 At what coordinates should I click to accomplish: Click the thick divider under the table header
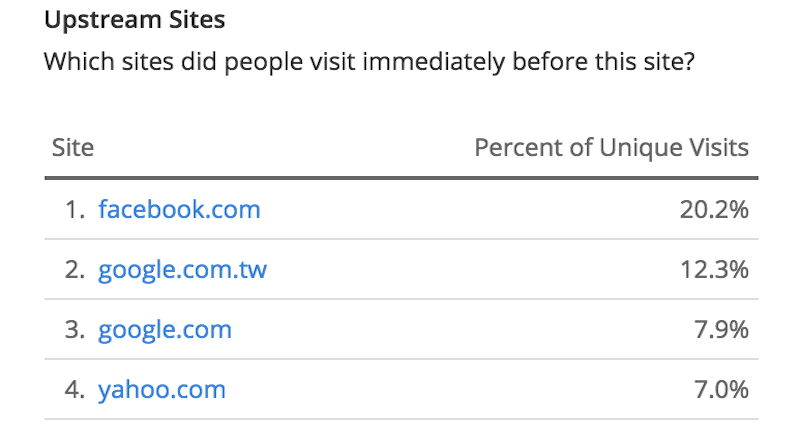click(x=402, y=178)
